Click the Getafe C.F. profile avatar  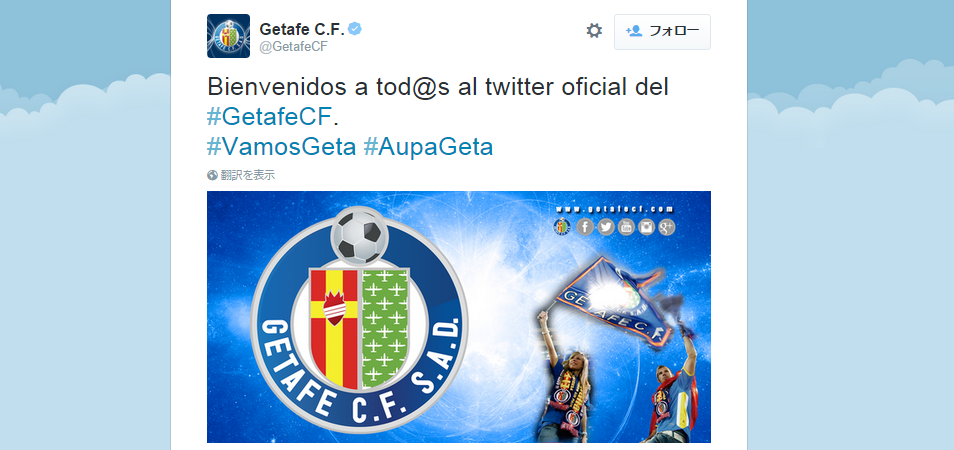click(228, 36)
